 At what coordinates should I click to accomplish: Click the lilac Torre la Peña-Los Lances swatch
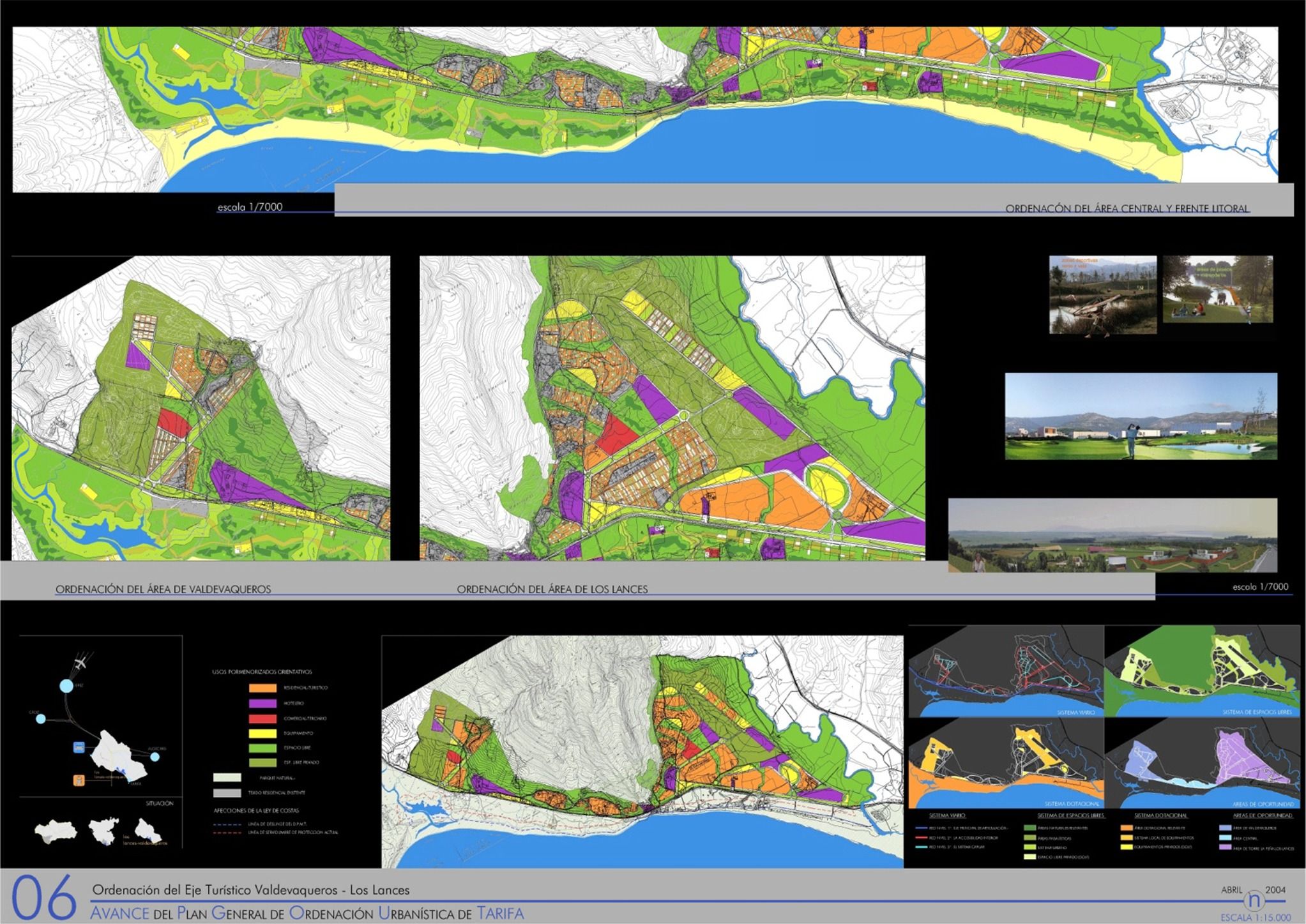(1225, 847)
